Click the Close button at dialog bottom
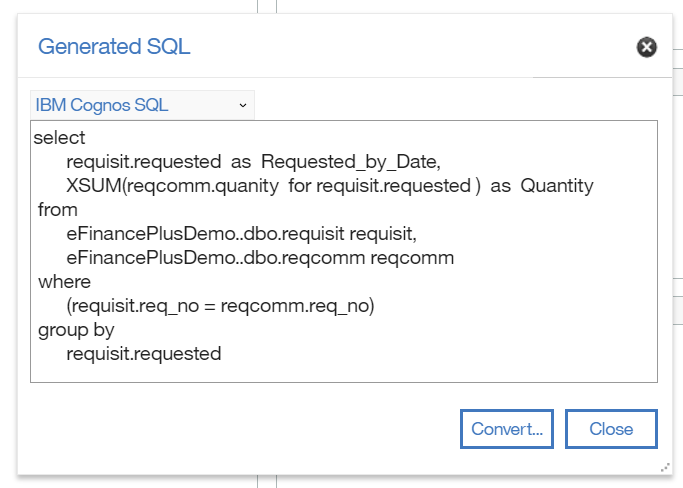683x488 pixels. coord(611,429)
